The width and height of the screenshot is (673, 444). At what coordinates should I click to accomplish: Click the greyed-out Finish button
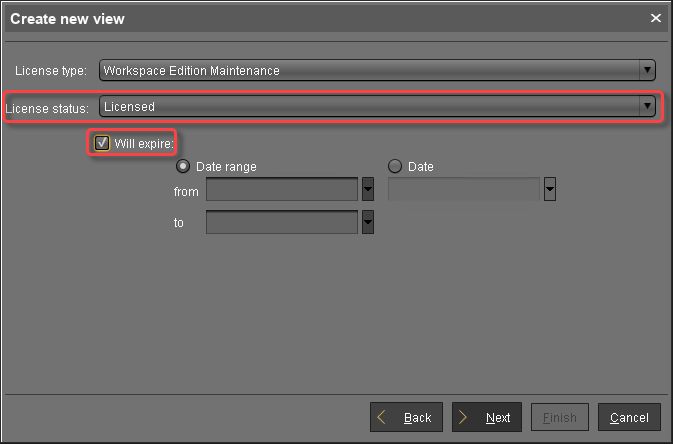click(559, 417)
